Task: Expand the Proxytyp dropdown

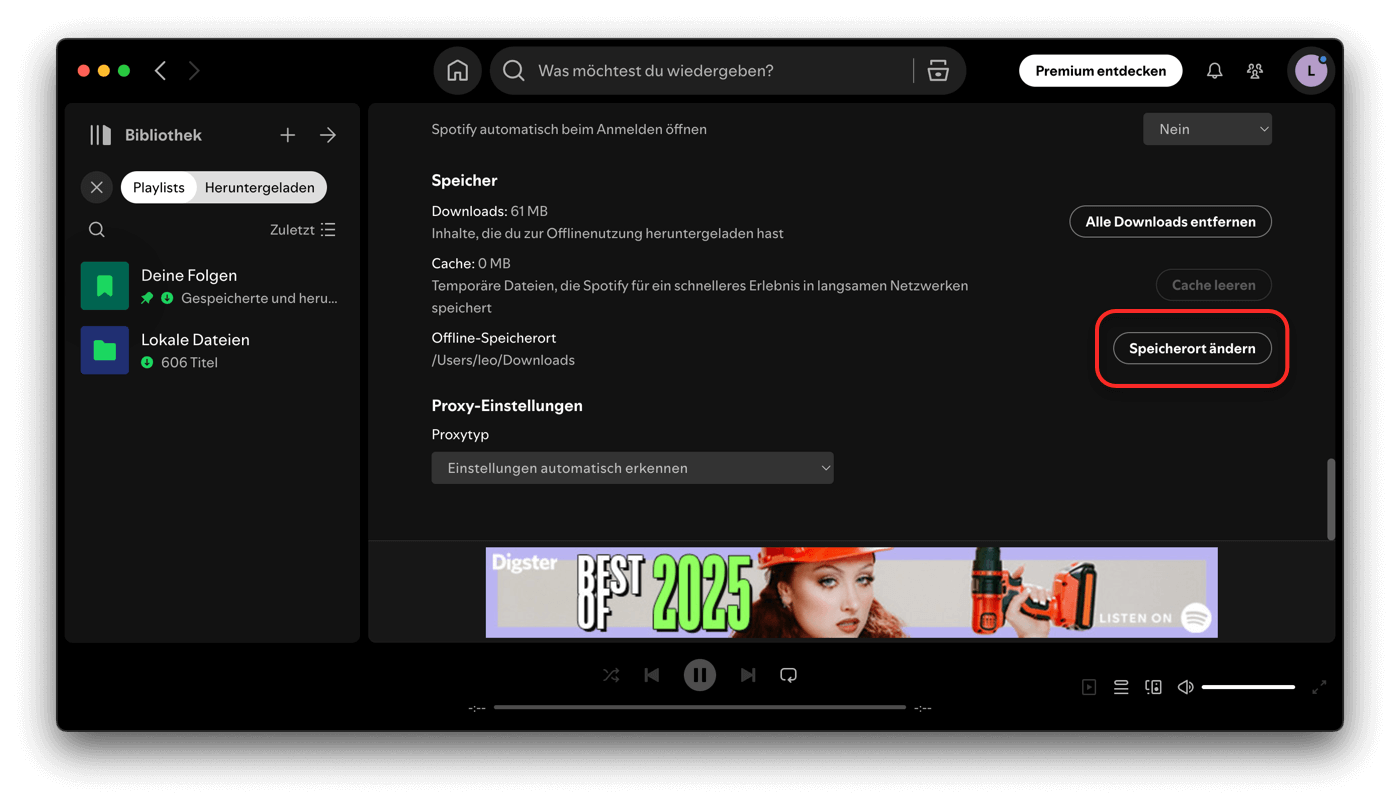Action: (x=632, y=468)
